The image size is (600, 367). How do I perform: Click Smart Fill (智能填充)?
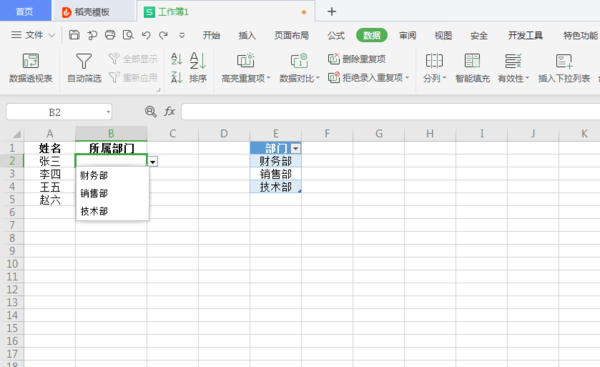[472, 68]
